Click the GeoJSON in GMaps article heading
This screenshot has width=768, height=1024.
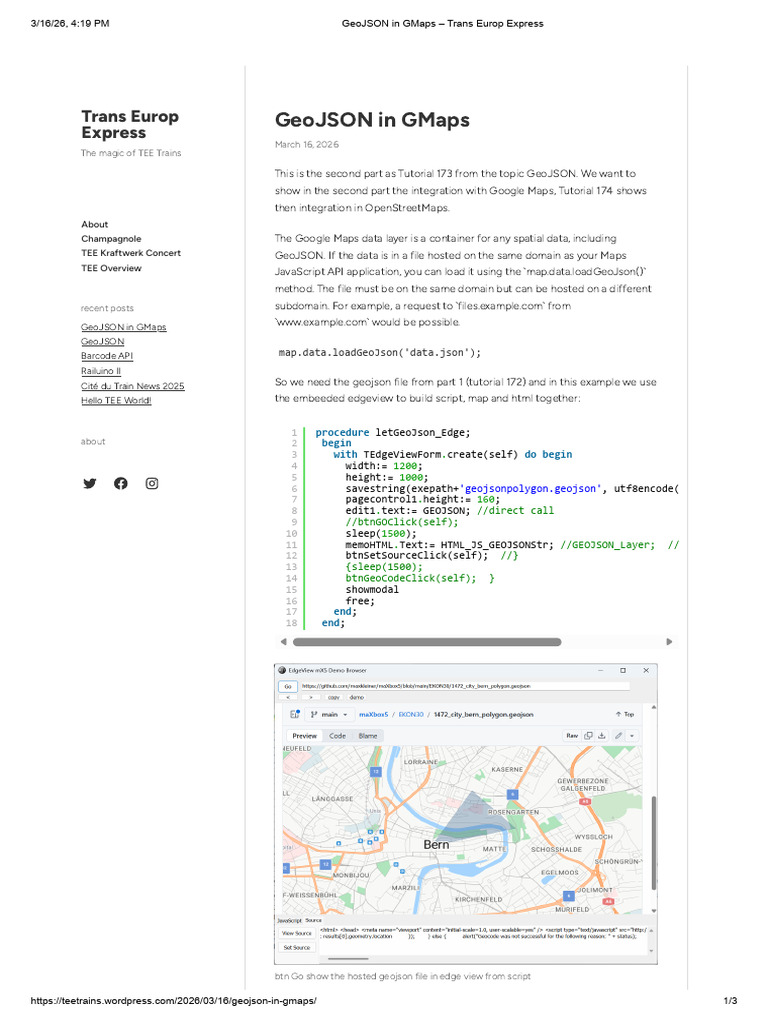pos(372,120)
